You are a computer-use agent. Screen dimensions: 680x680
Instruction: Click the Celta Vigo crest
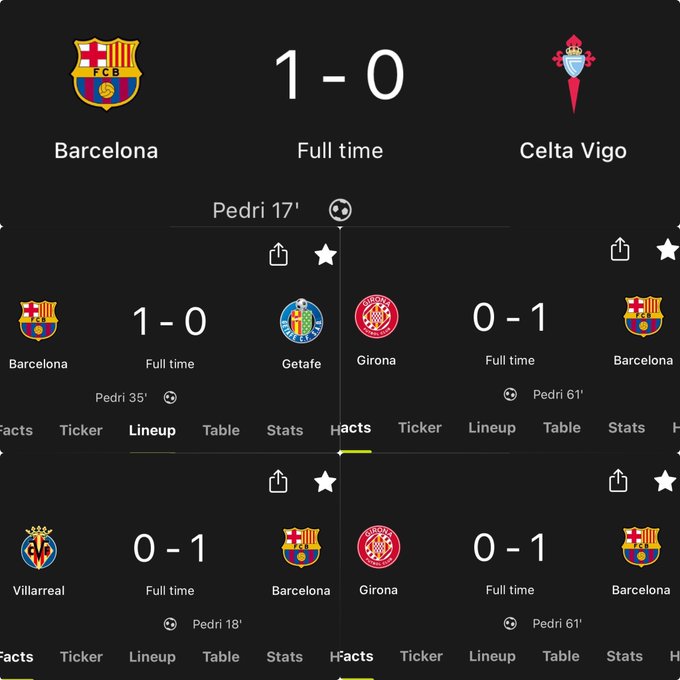coord(573,74)
